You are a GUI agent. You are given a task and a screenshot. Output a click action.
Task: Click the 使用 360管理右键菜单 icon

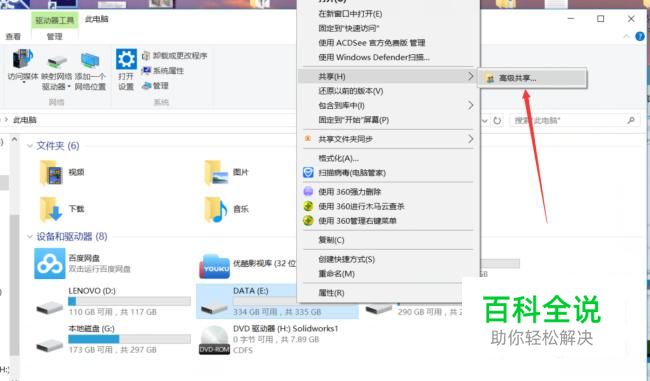[308, 221]
